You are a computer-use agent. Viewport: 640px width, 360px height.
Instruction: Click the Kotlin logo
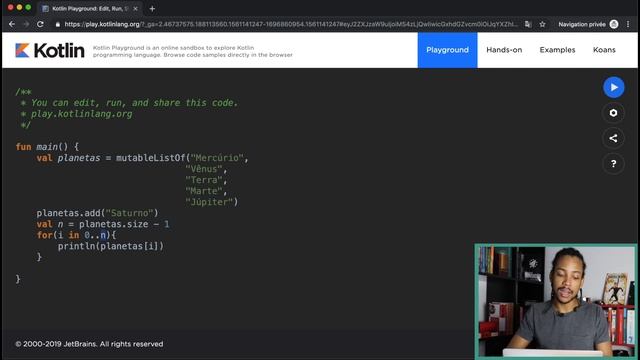[x=50, y=50]
